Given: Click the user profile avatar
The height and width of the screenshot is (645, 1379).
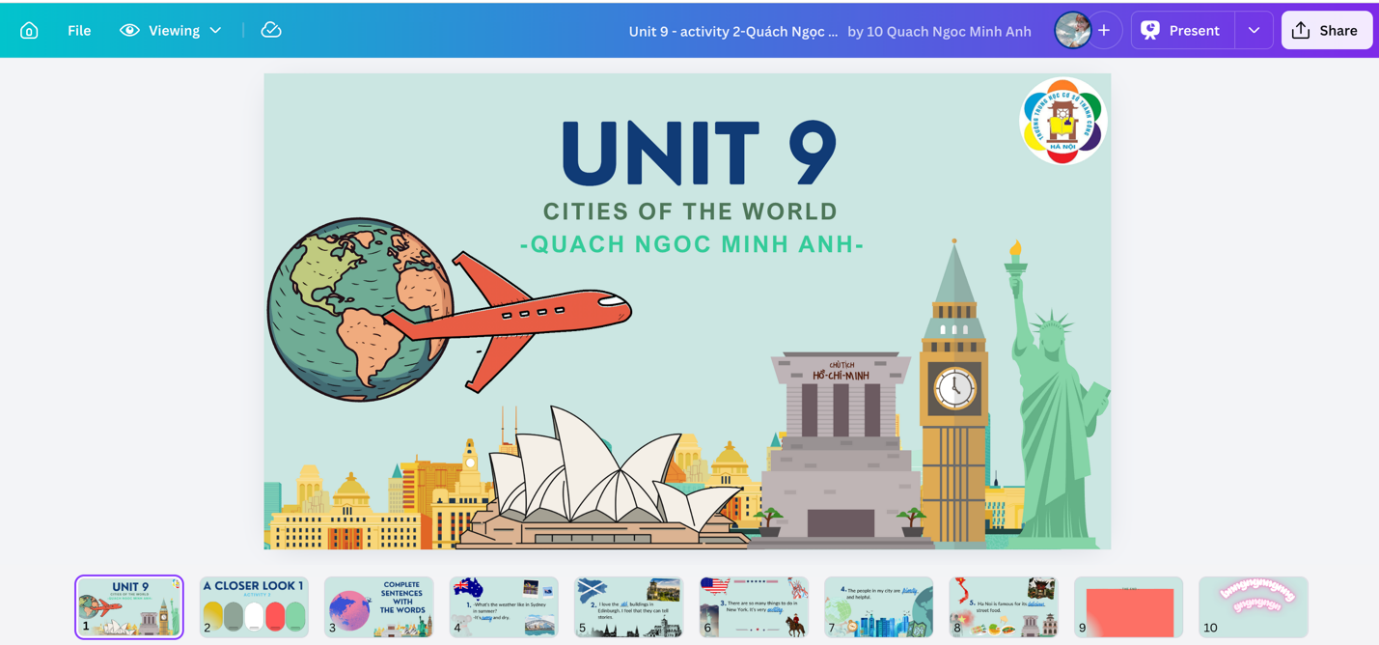Looking at the screenshot, I should click(1072, 30).
